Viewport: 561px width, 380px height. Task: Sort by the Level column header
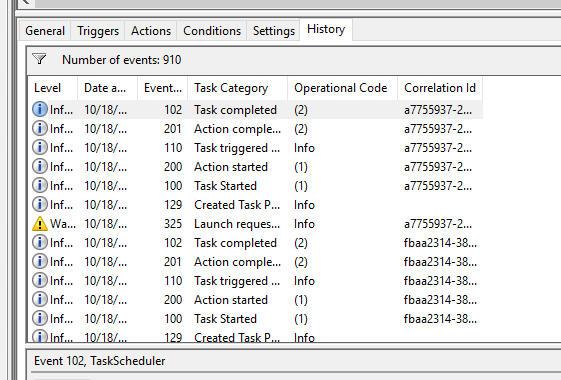pos(53,88)
